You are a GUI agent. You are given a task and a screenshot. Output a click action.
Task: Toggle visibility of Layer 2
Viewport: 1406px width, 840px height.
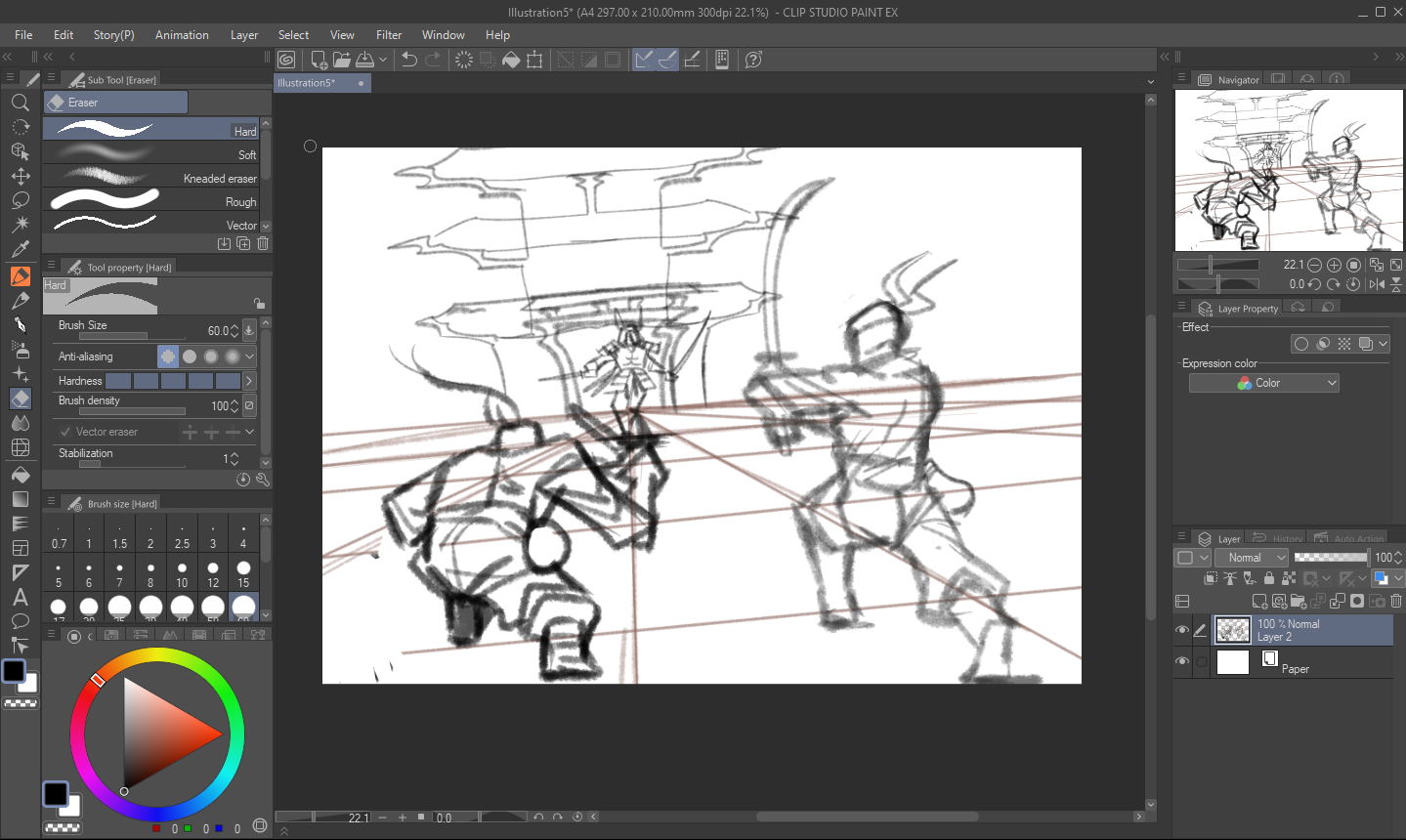(1182, 630)
